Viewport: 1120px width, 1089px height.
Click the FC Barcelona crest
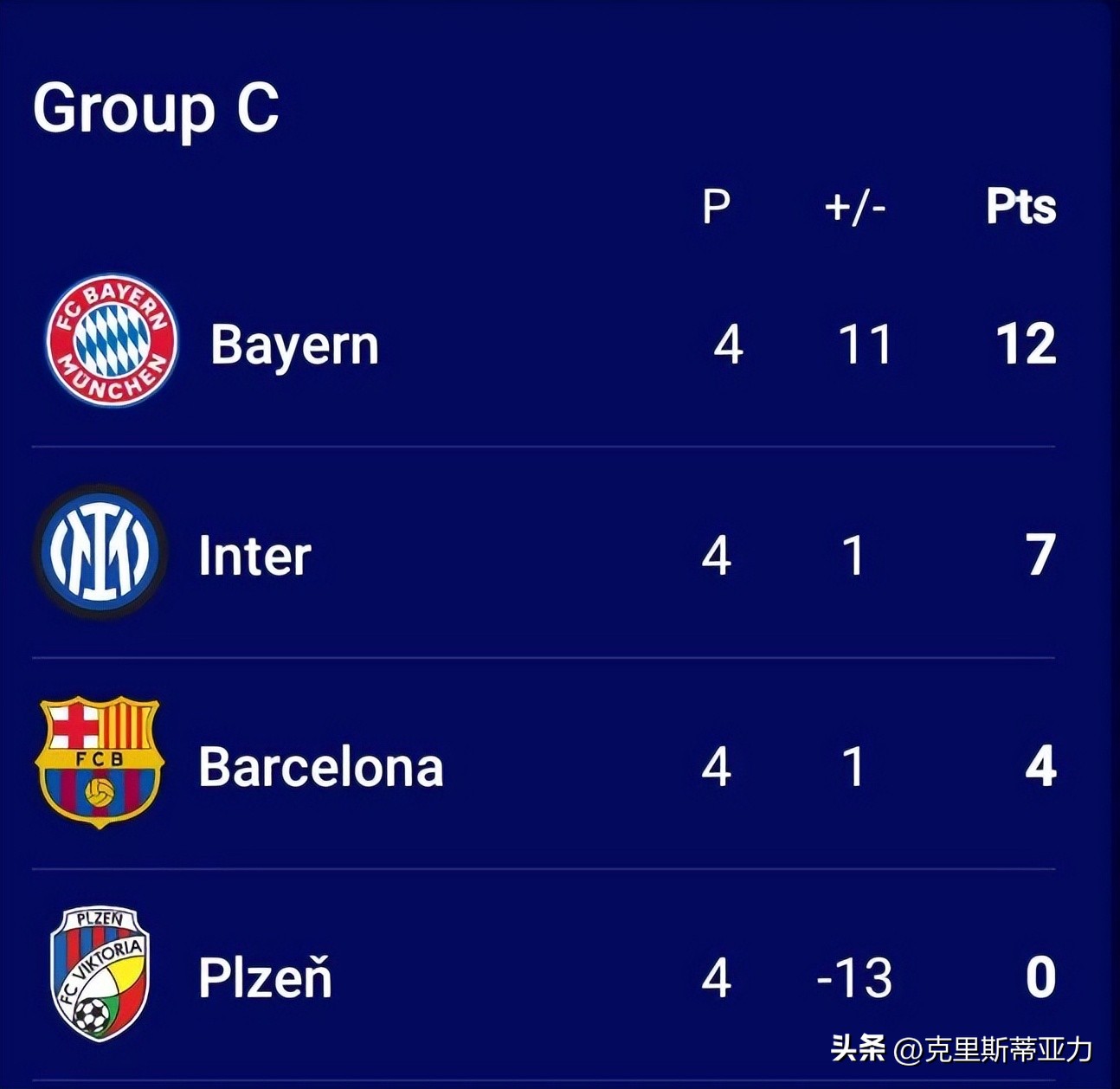coord(98,762)
